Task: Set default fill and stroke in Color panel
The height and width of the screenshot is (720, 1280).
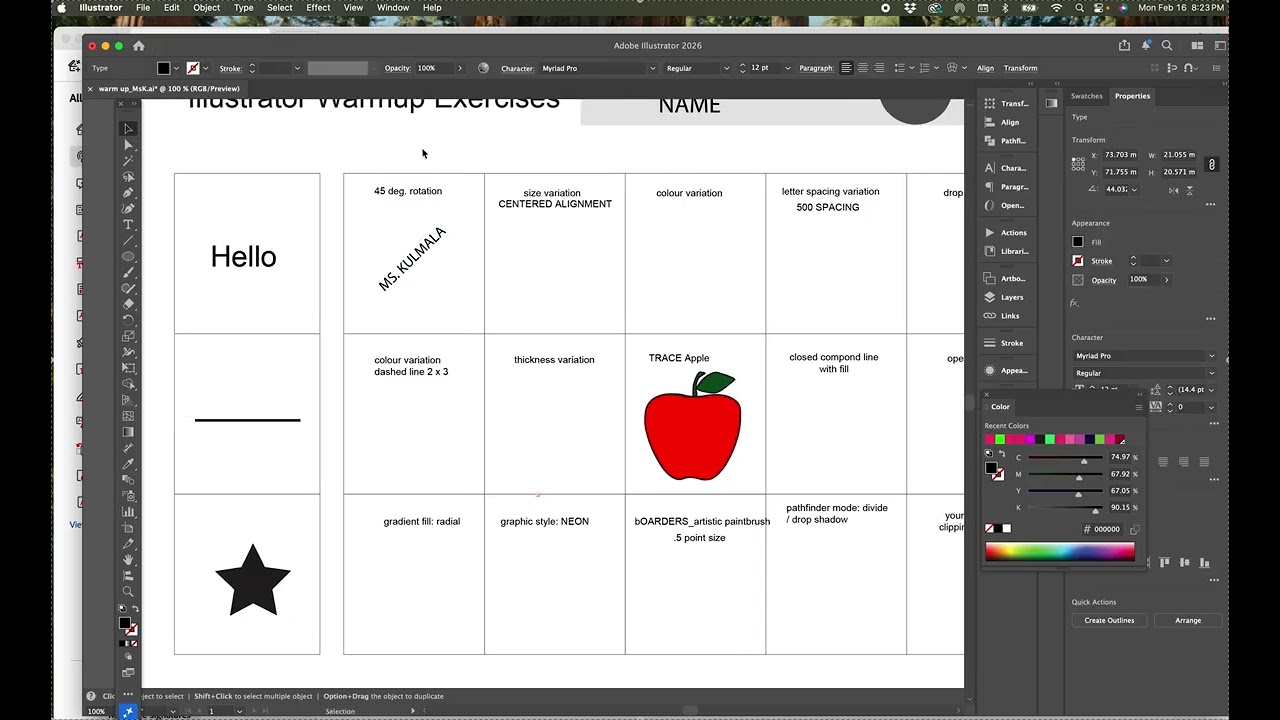Action: pos(989,454)
